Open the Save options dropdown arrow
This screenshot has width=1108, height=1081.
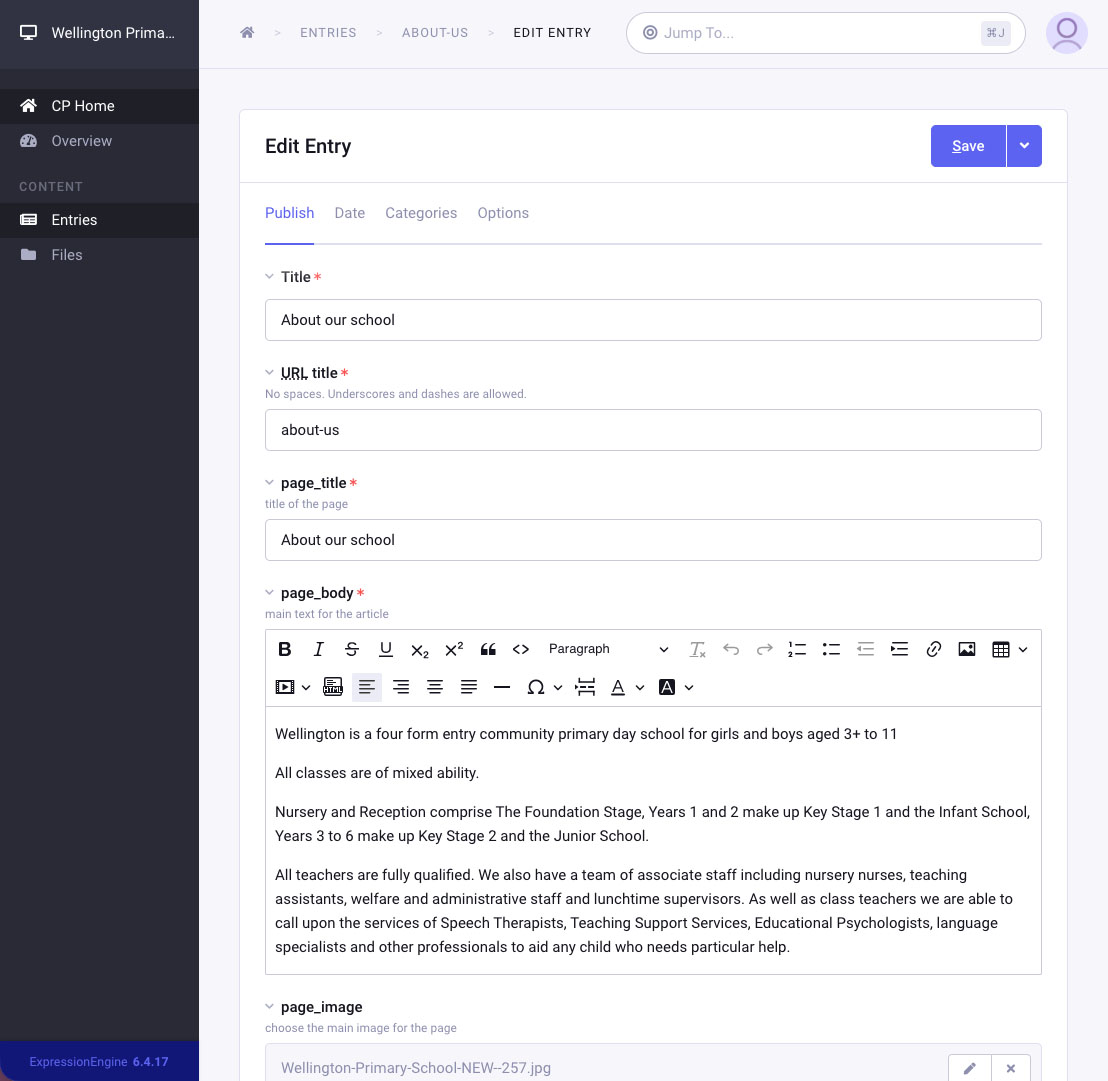click(x=1024, y=146)
